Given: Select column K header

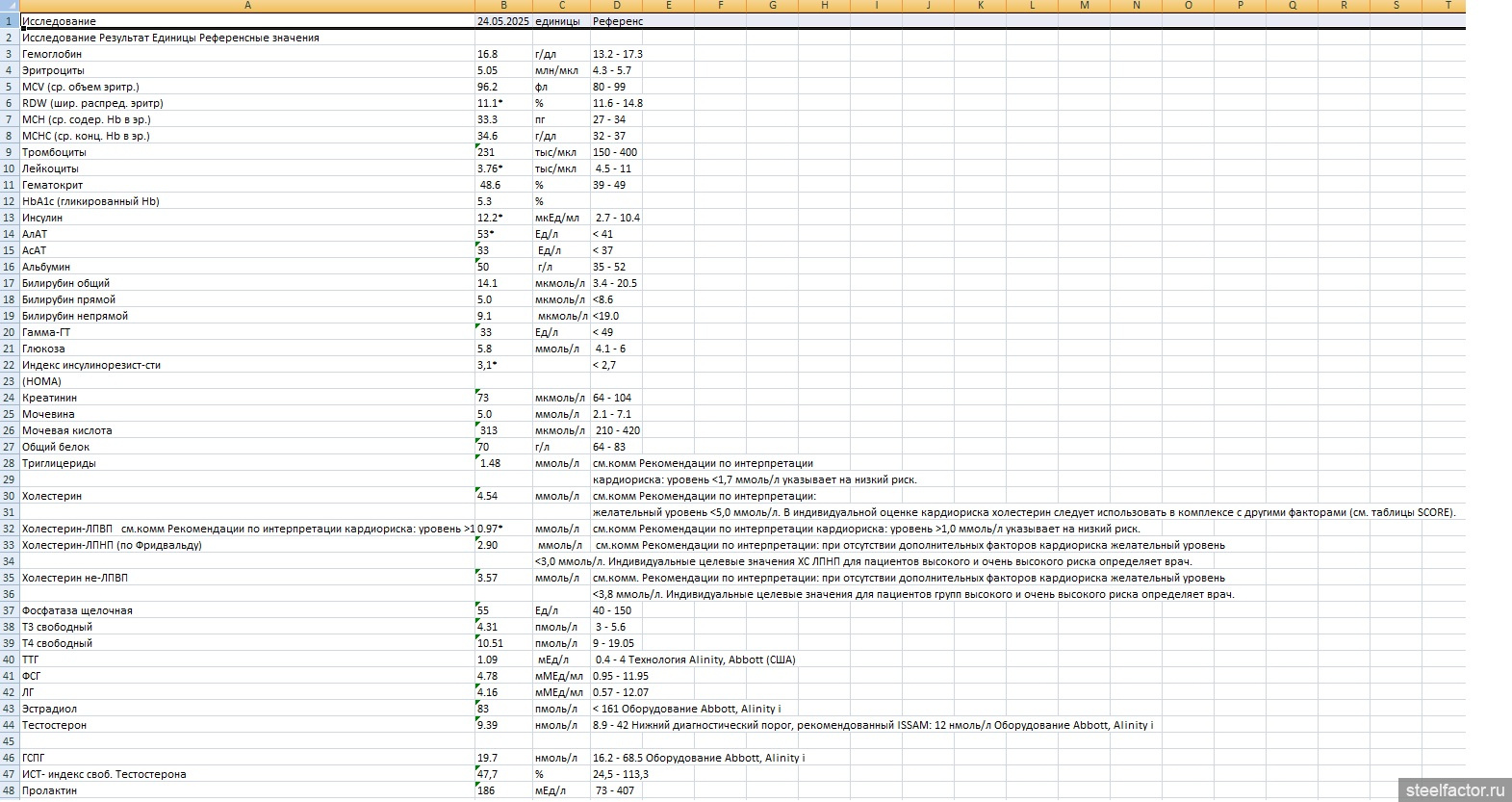Looking at the screenshot, I should coord(981,6).
